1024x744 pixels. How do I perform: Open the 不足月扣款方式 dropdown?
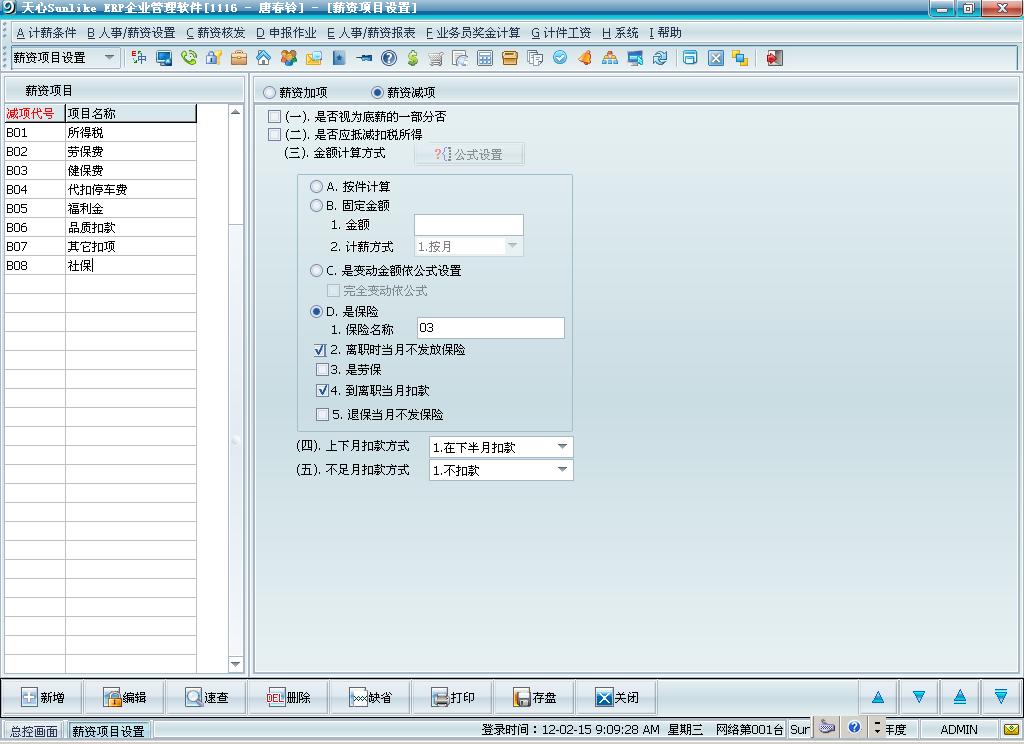point(562,470)
